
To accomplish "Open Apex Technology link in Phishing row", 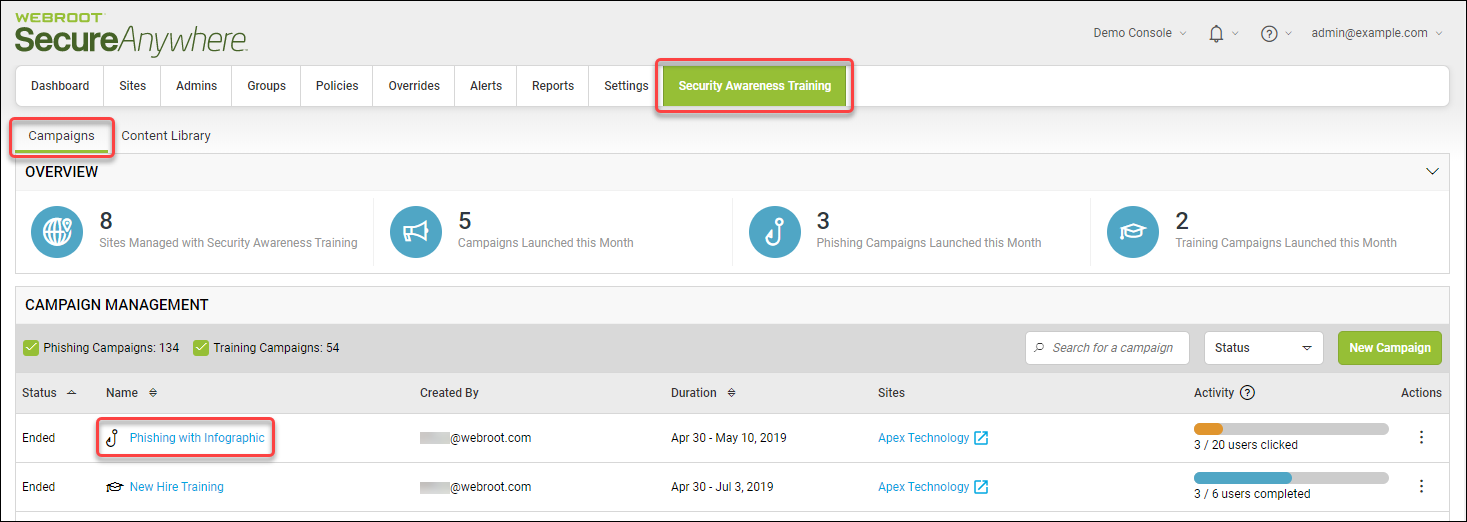I will [923, 438].
